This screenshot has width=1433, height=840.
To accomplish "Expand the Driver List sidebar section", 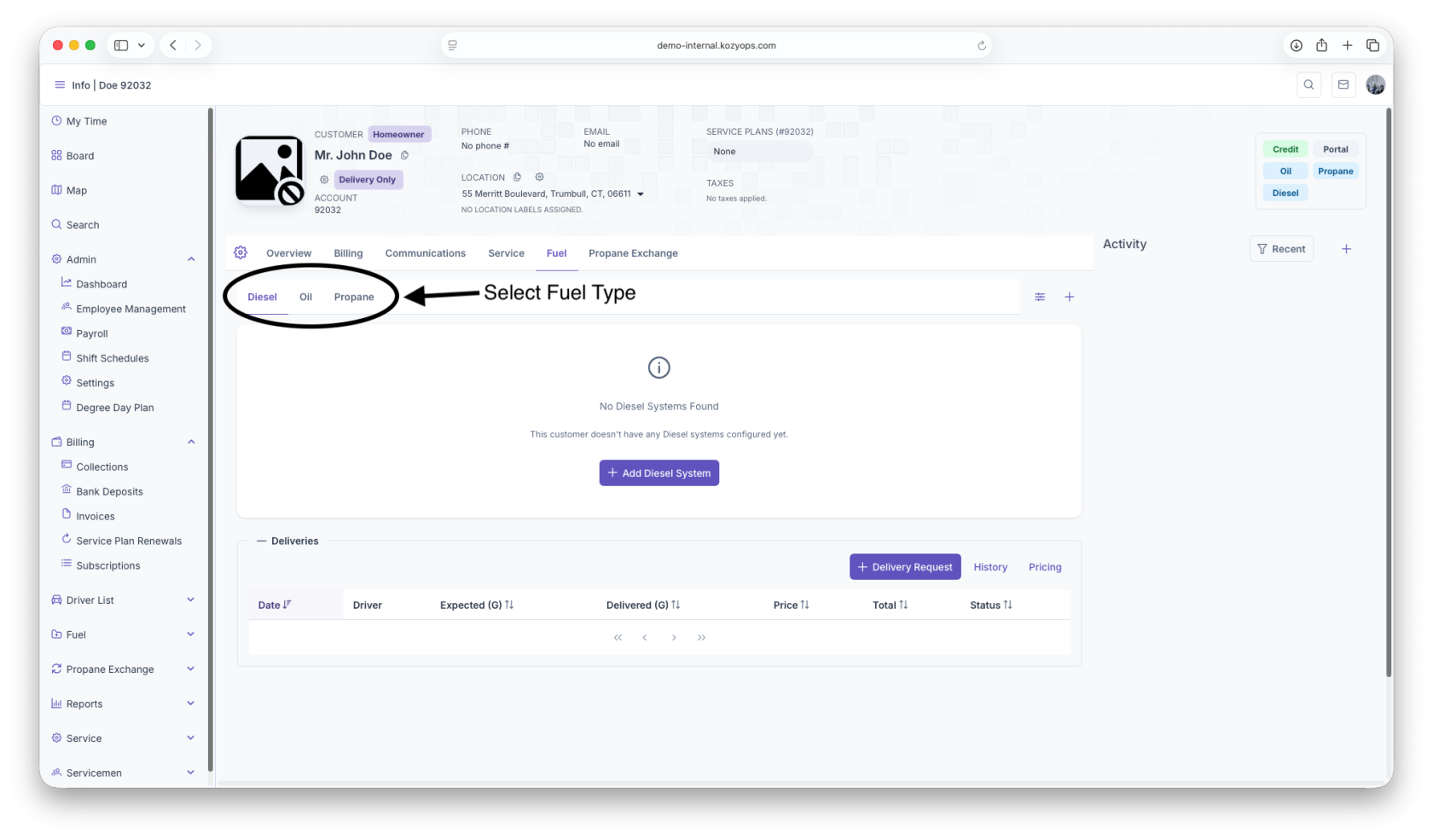I will point(191,600).
